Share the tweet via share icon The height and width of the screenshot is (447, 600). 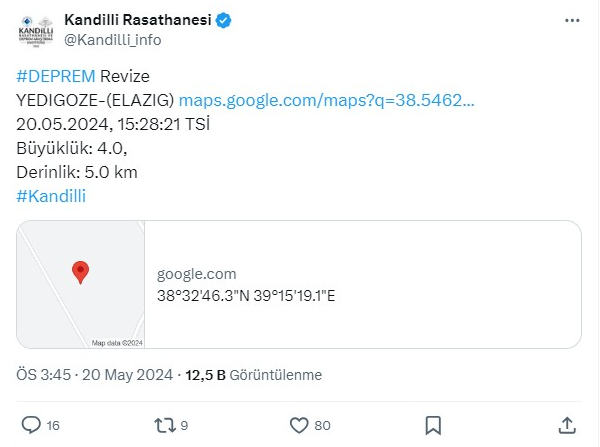click(x=566, y=425)
